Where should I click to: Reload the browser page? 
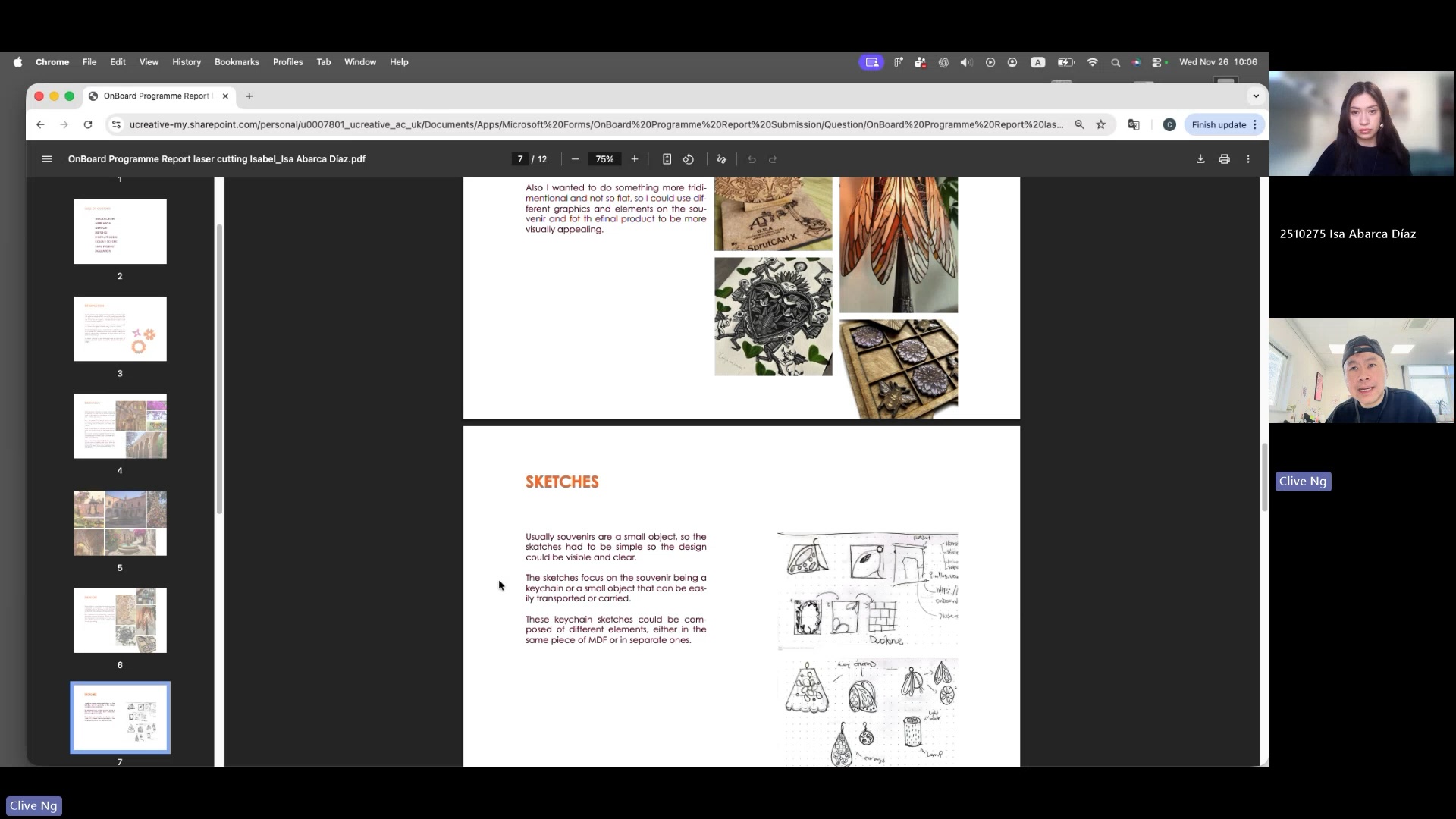pyautogui.click(x=88, y=124)
